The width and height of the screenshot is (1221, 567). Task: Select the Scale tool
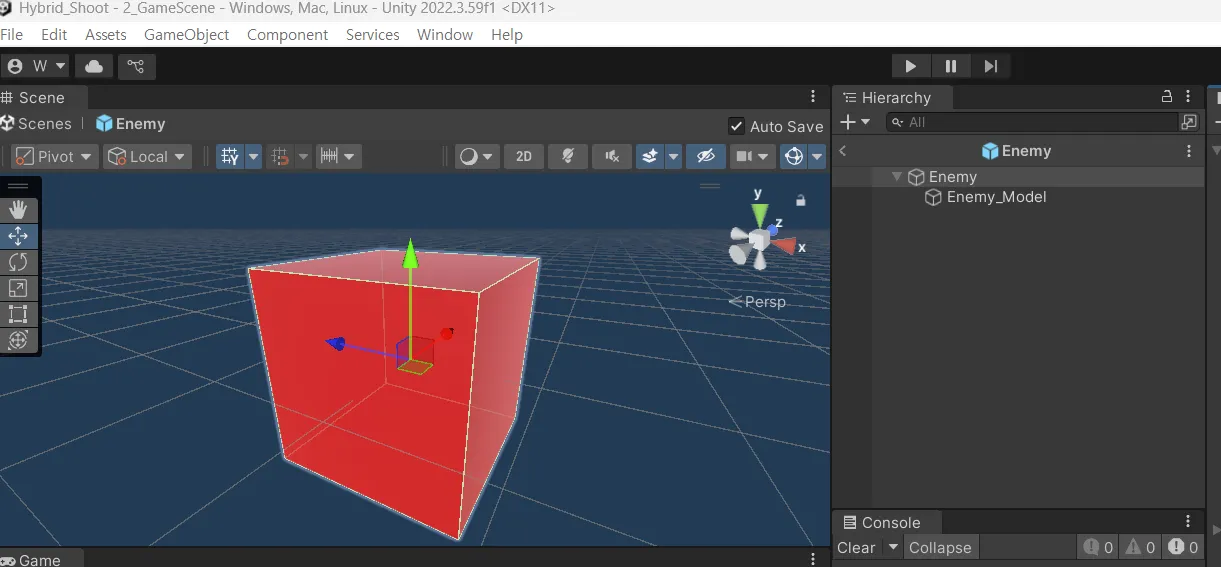point(18,288)
